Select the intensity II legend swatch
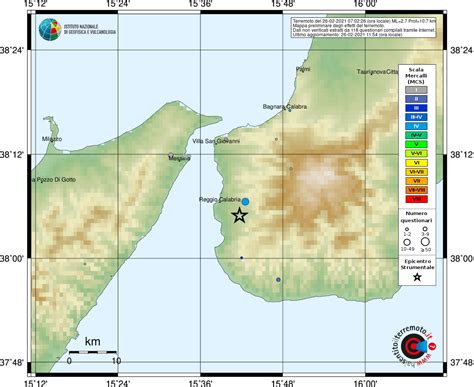474x387 pixels. 416,99
